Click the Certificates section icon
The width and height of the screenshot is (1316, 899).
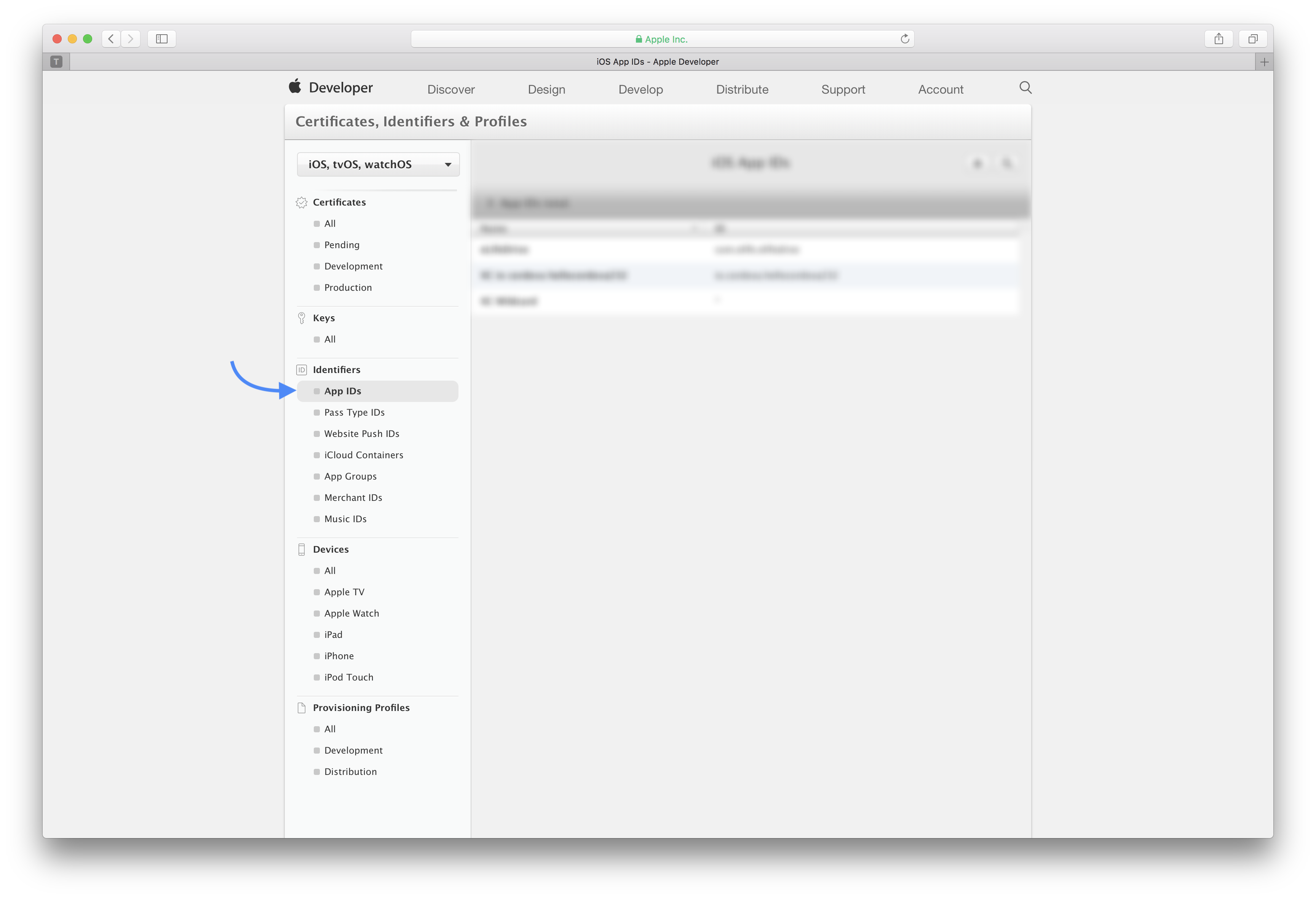tap(301, 202)
